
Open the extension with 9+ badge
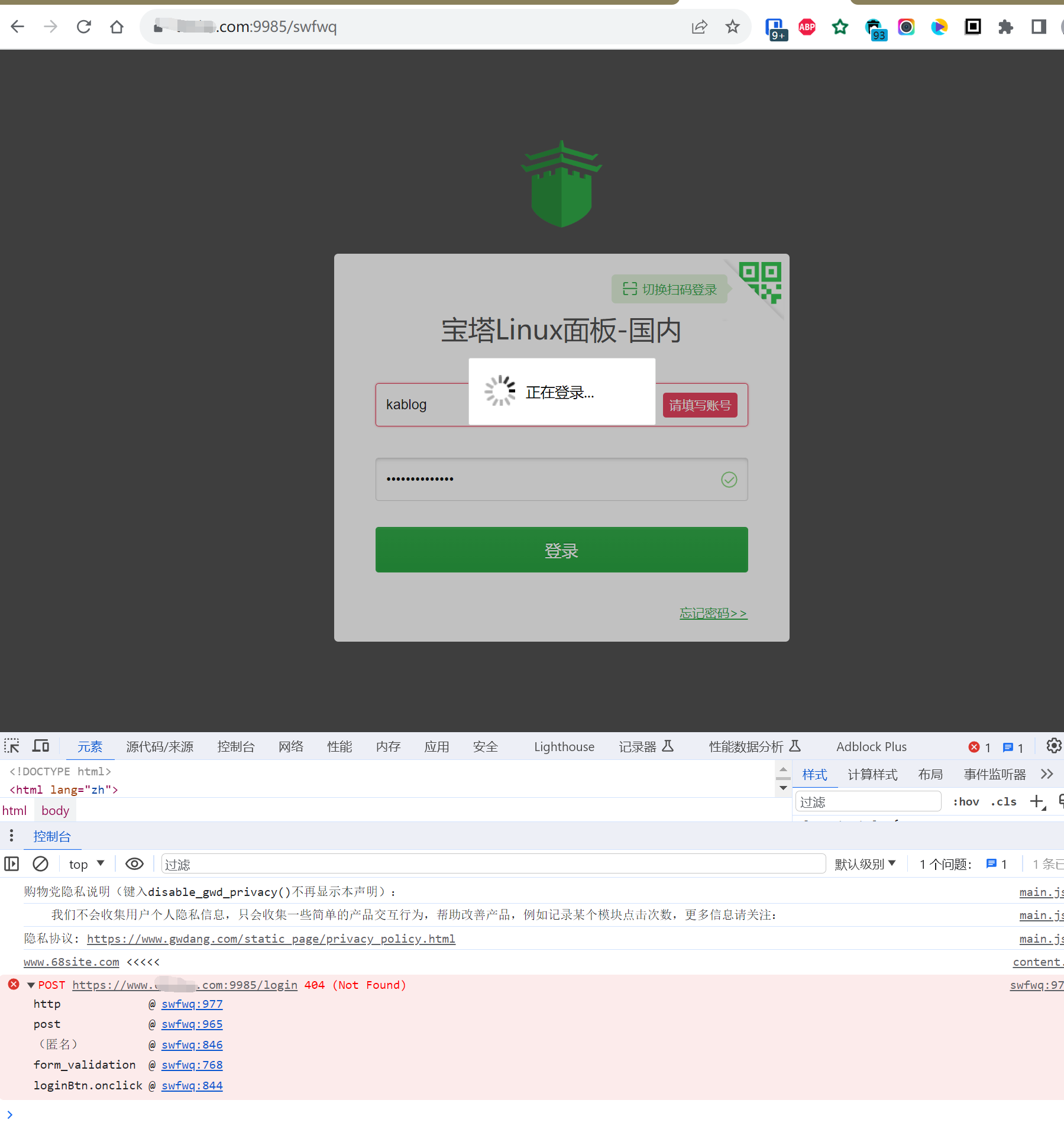click(x=775, y=28)
